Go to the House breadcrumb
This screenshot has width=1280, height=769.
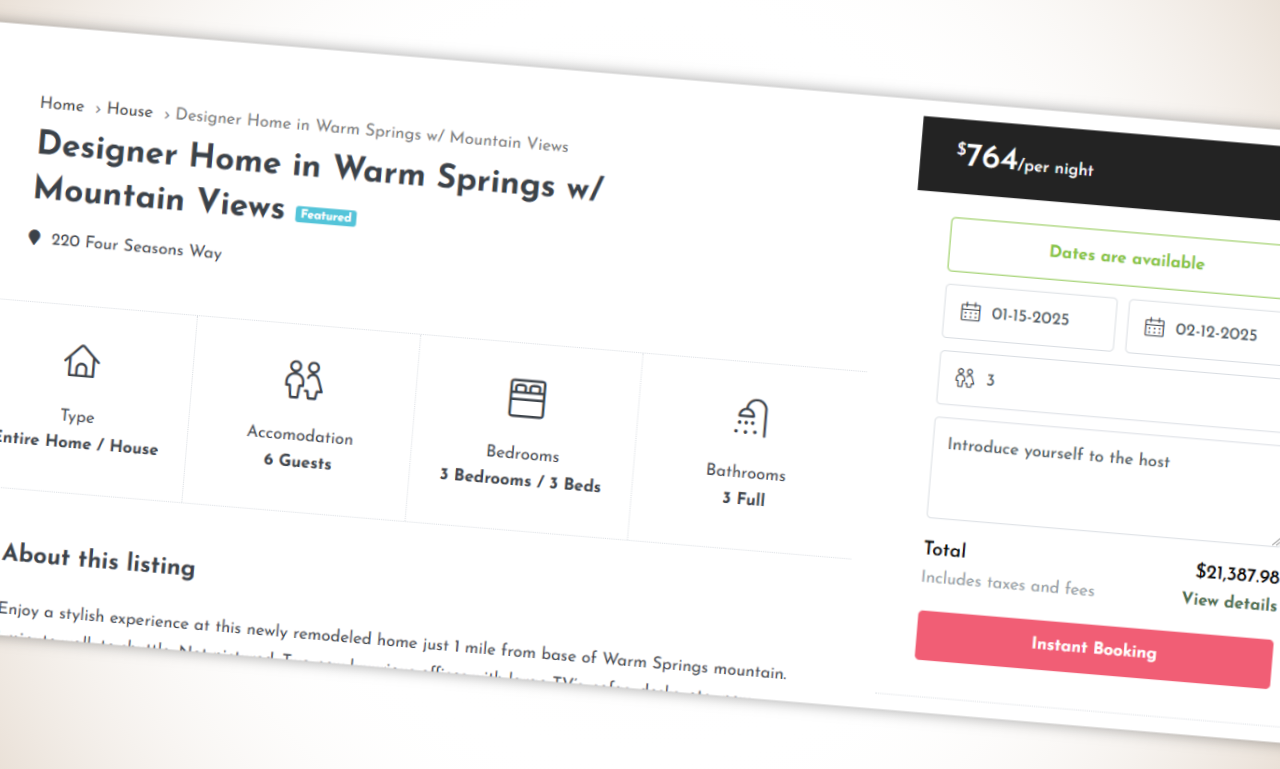coord(130,110)
